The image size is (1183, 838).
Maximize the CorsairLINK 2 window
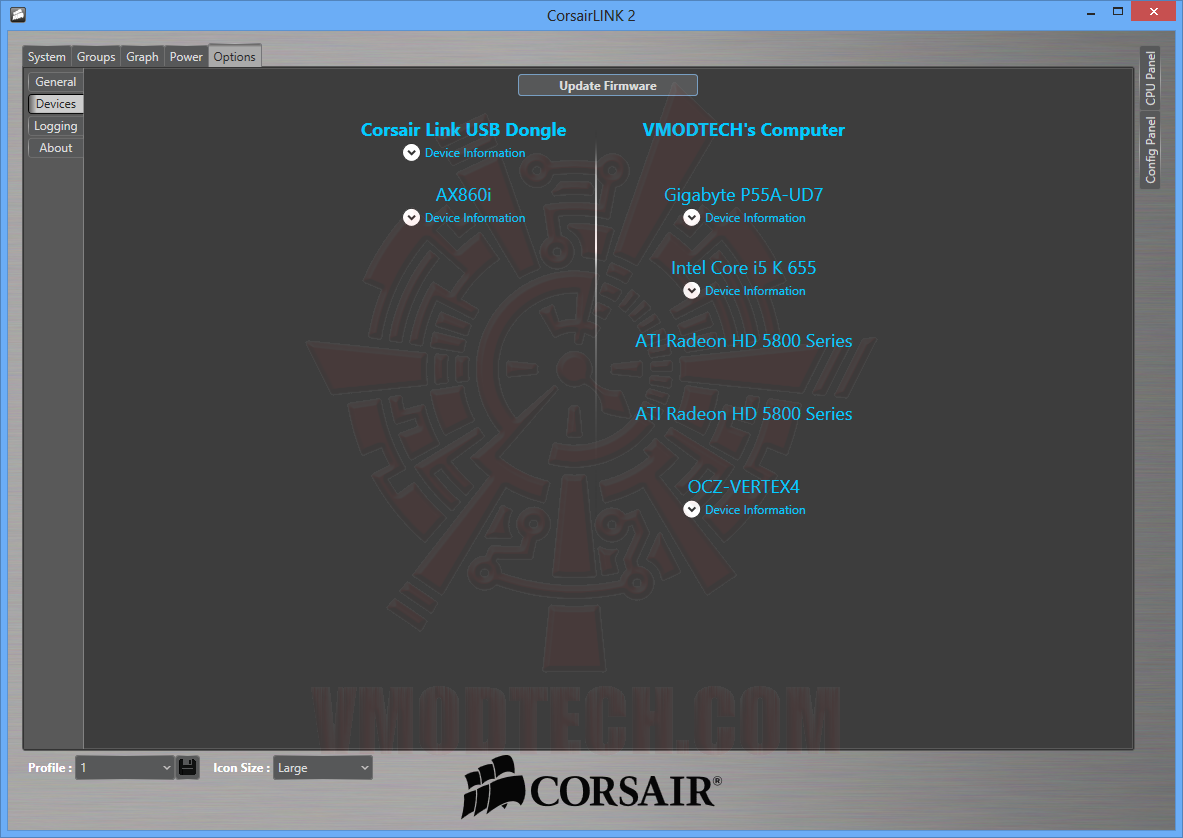[x=1118, y=12]
